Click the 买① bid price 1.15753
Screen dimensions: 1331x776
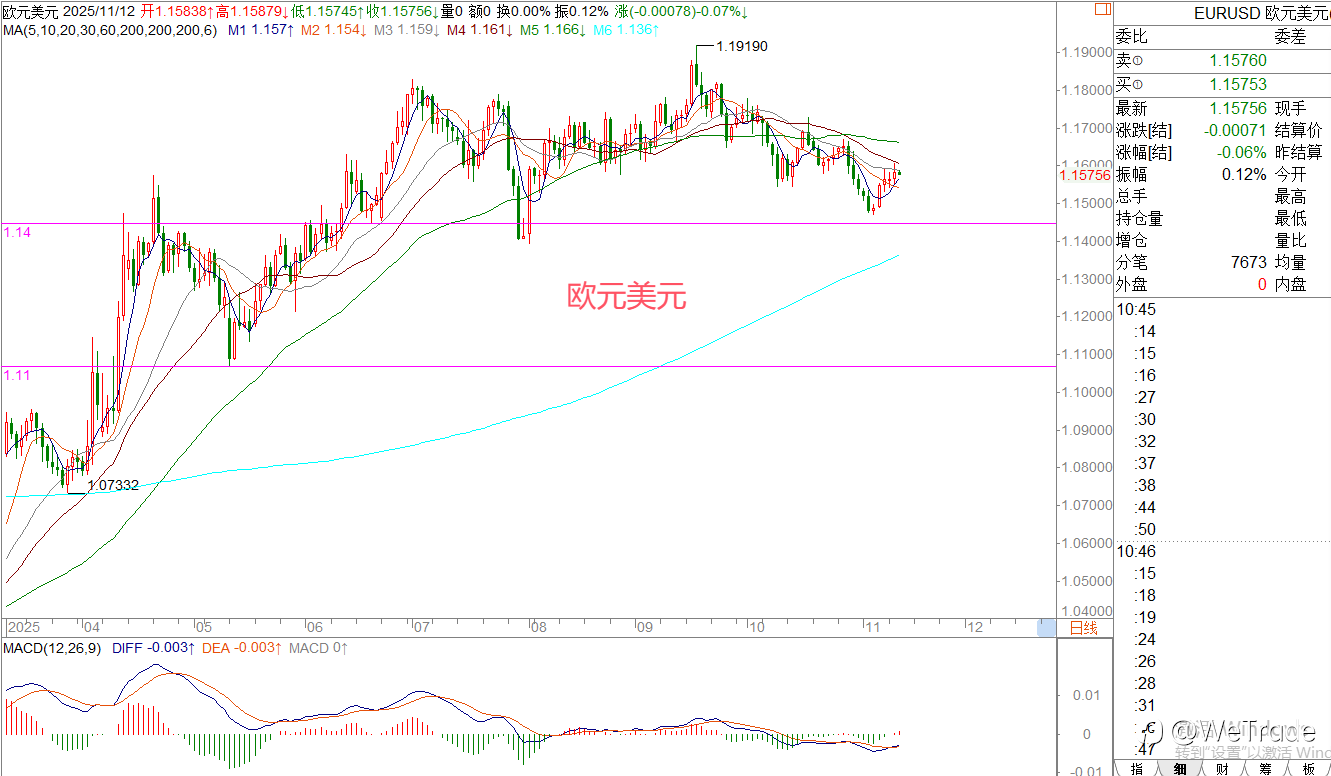(x=1237, y=85)
